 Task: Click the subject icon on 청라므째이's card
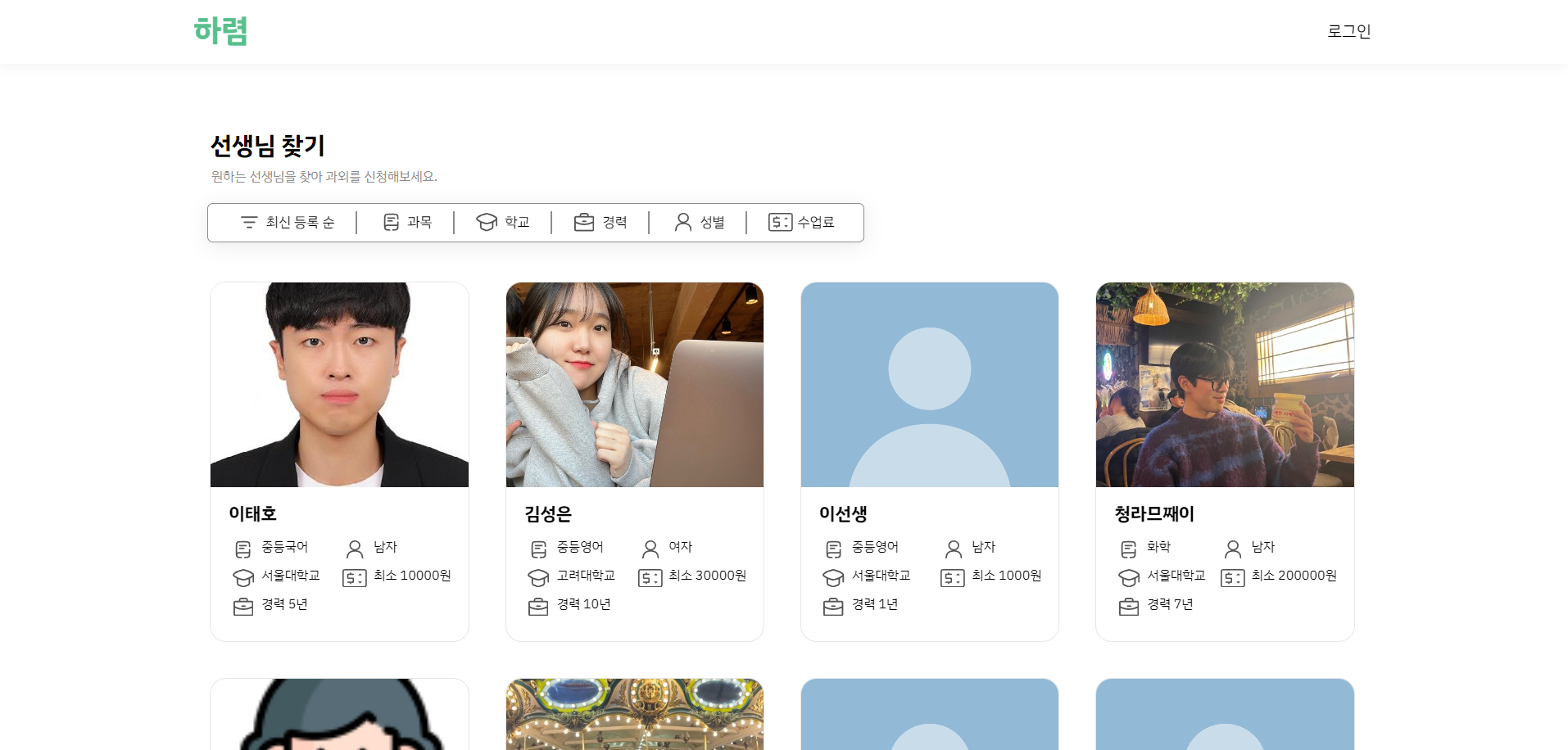[1129, 549]
